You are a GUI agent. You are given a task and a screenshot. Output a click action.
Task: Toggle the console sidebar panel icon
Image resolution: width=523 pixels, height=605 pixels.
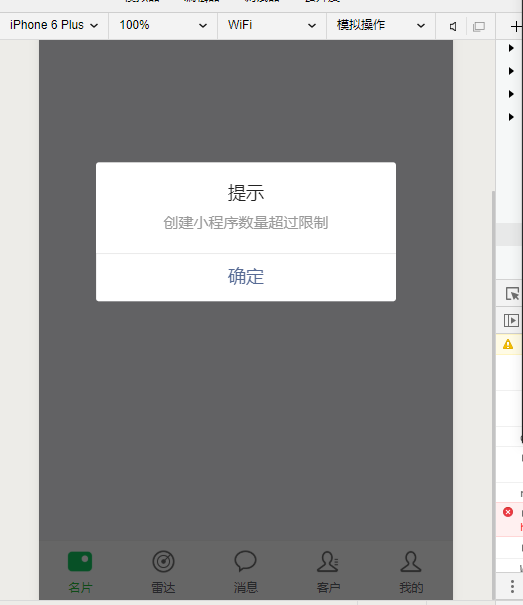pos(511,320)
